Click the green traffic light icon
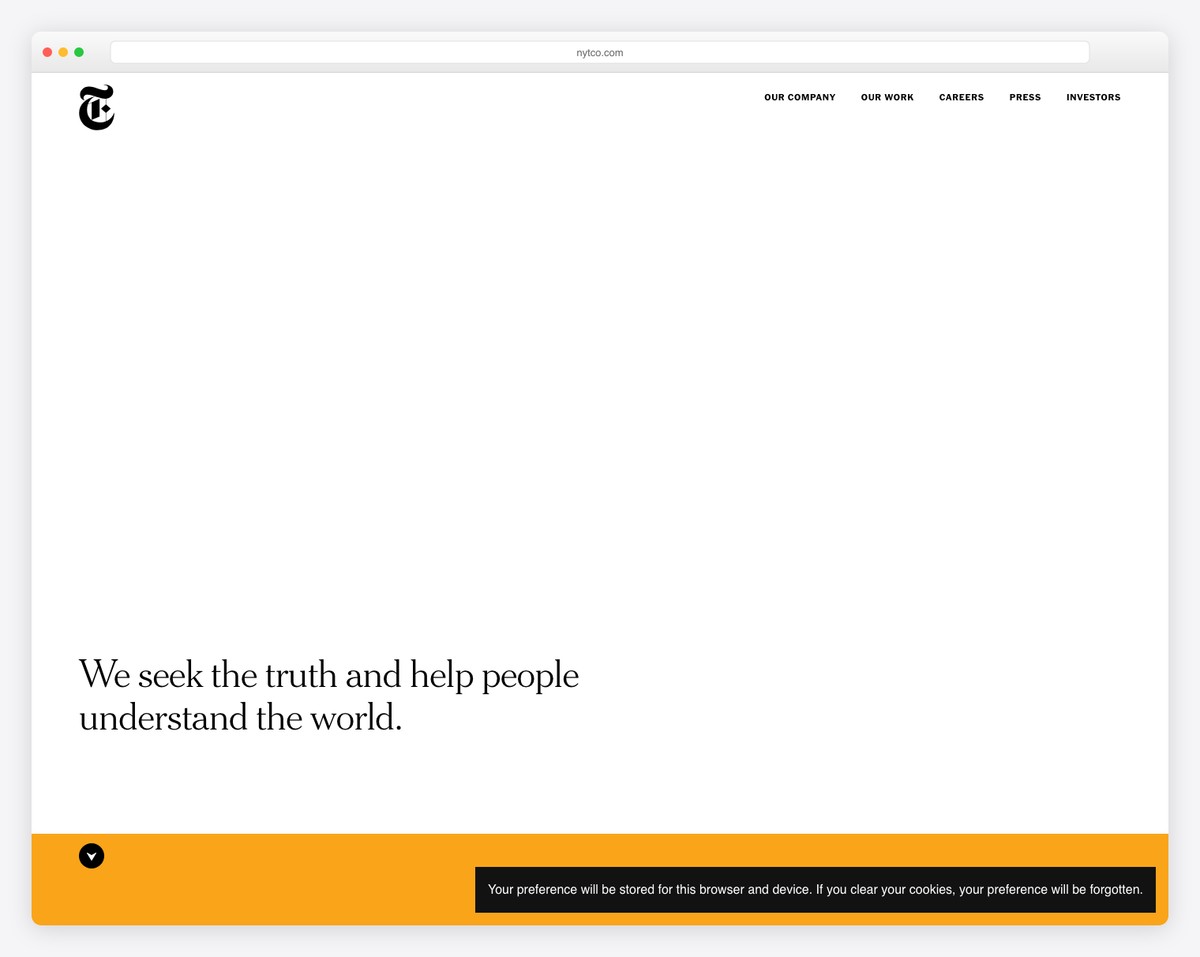This screenshot has width=1200, height=957. [x=78, y=51]
